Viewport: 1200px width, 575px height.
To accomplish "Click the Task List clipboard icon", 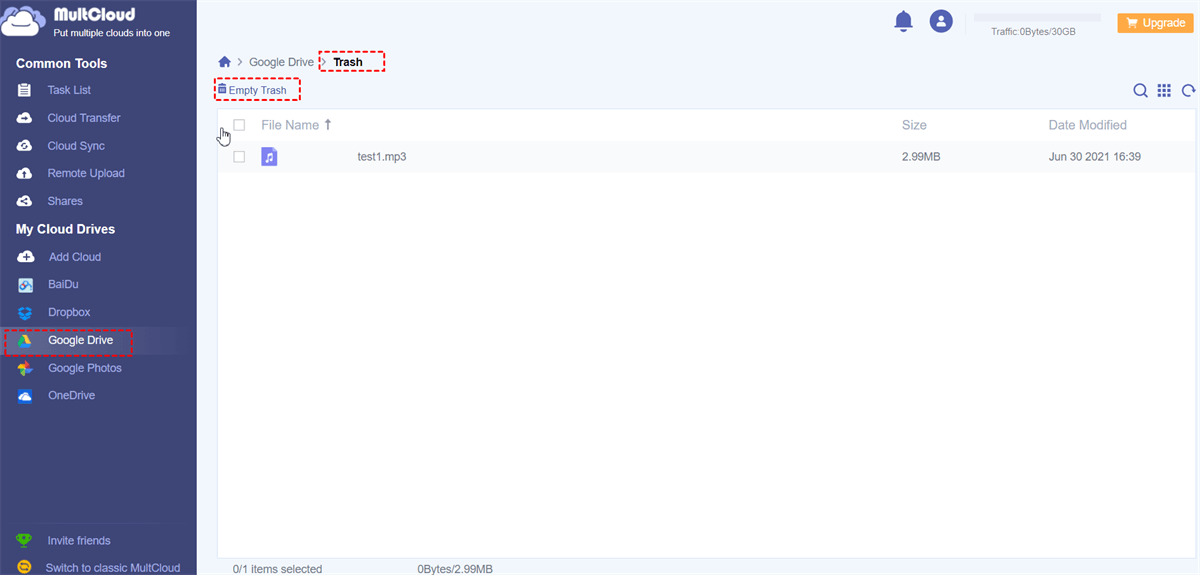I will [x=26, y=90].
